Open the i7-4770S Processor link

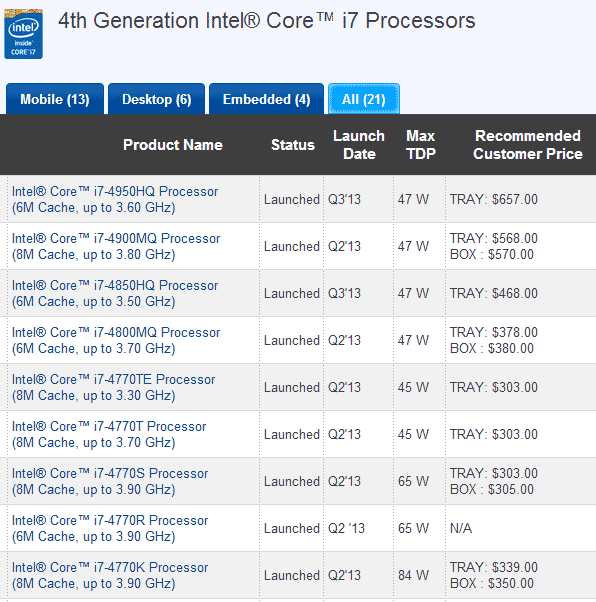[x=110, y=481]
